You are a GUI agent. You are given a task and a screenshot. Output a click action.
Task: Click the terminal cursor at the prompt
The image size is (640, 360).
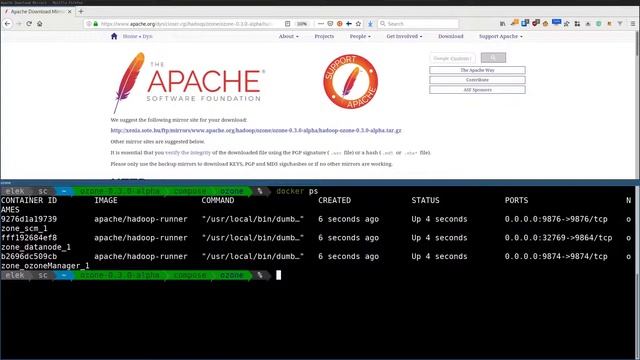coord(278,275)
